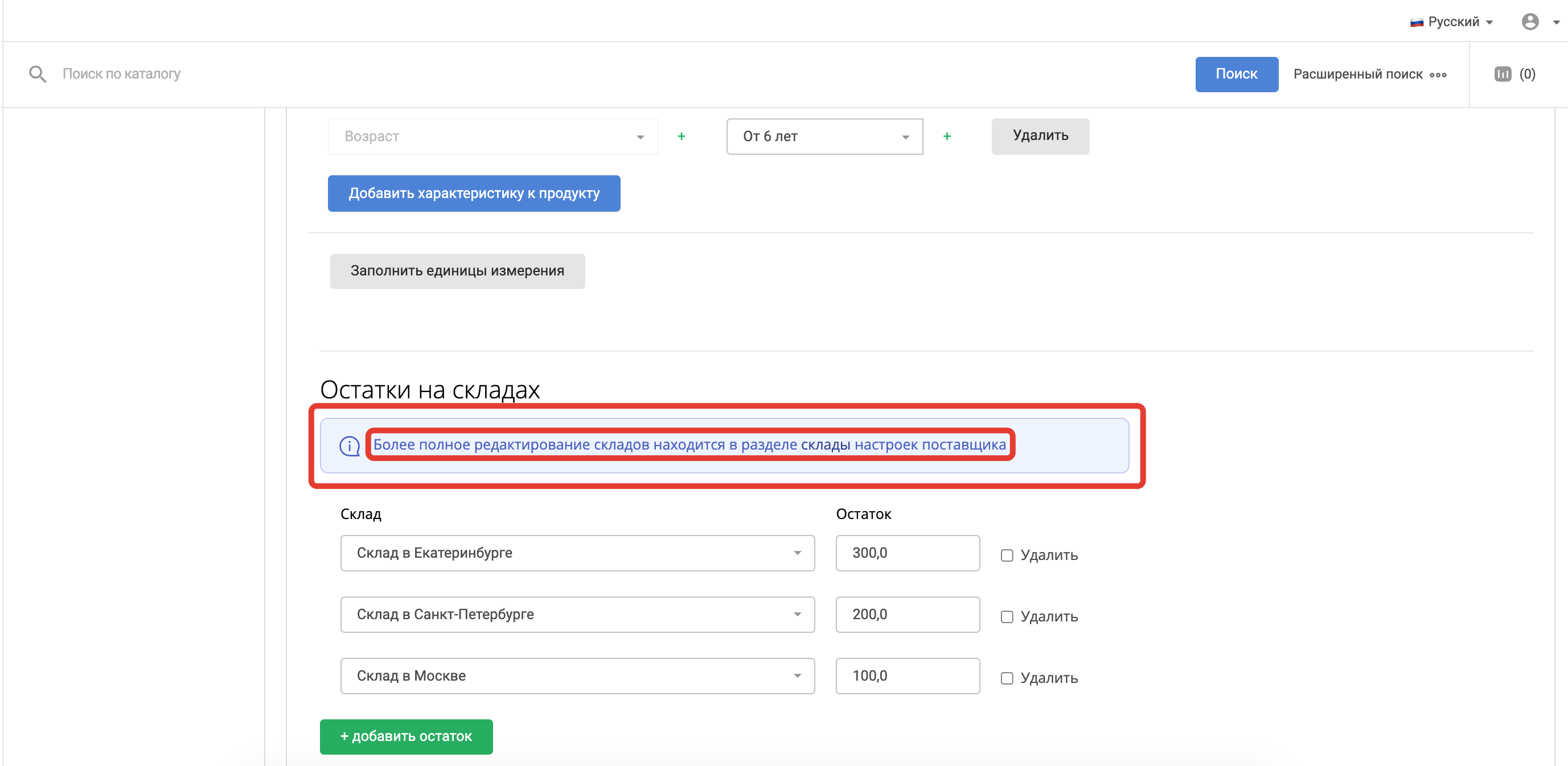
Task: Open the Склад в Екатеринбурге dropdown
Action: tap(577, 553)
